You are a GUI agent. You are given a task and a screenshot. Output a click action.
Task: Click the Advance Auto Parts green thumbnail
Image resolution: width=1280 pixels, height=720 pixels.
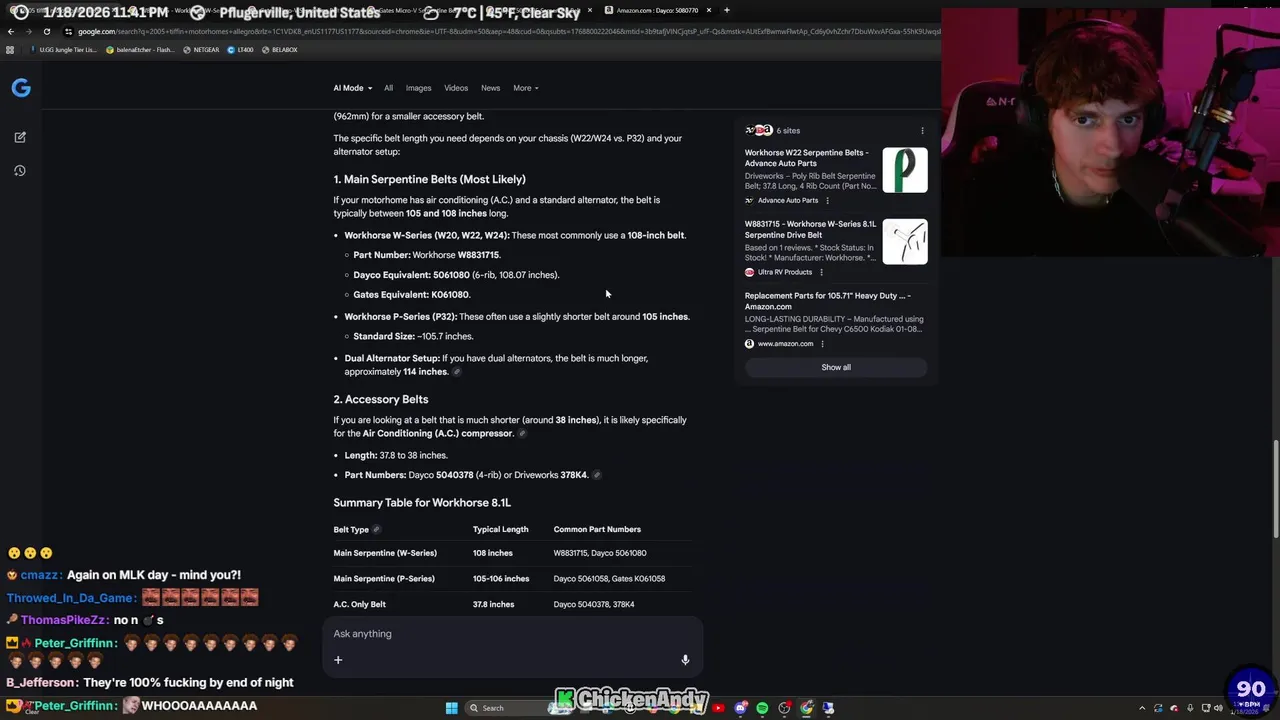(905, 170)
